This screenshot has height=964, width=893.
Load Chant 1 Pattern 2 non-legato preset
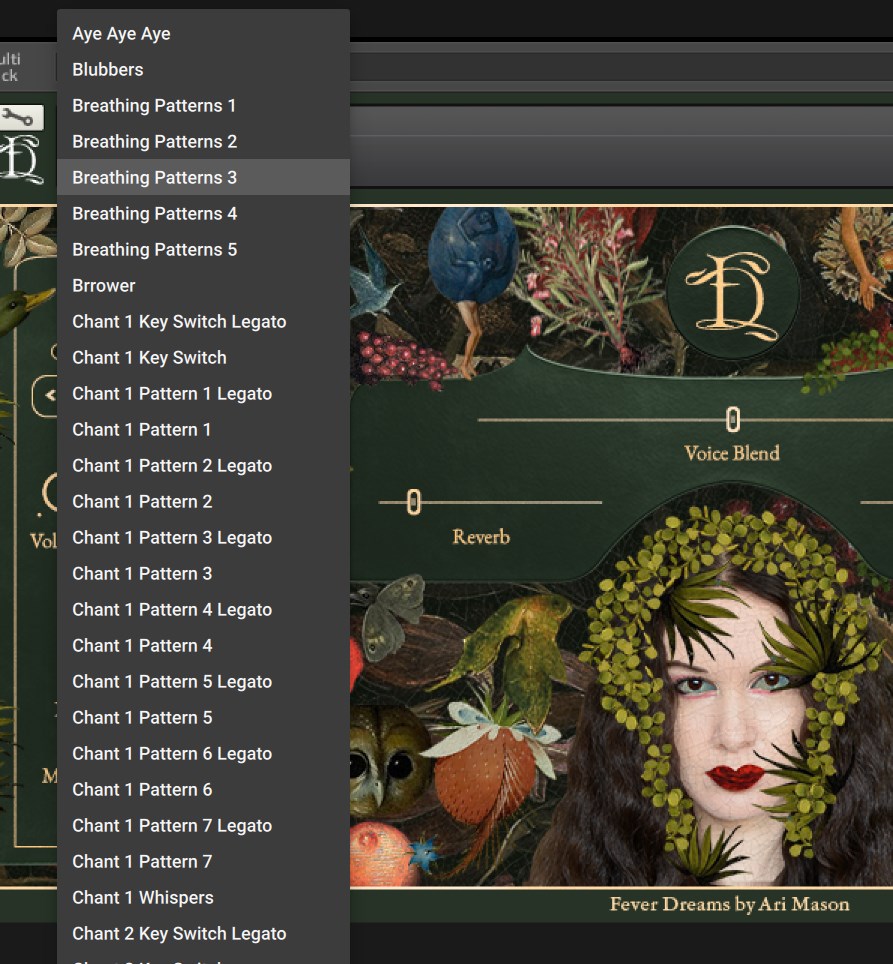coord(142,502)
